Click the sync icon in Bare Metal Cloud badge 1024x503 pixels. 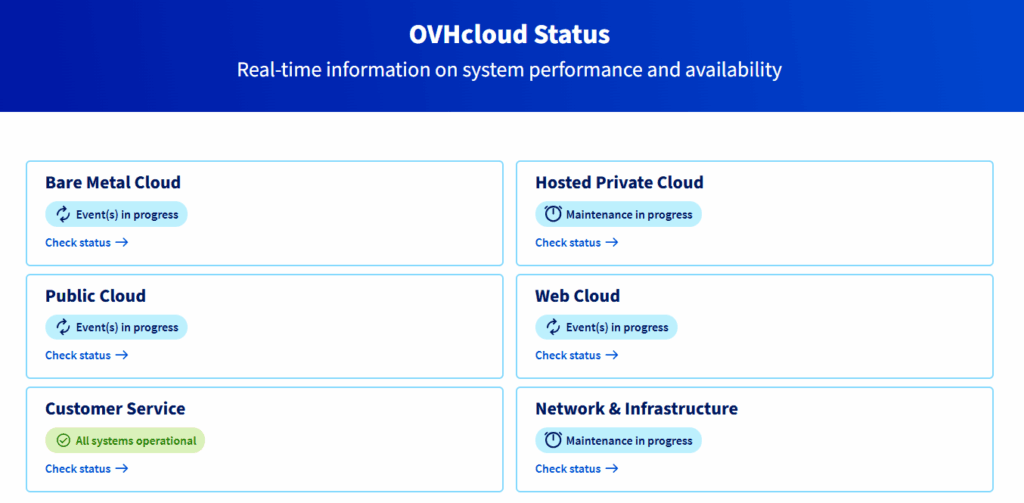[x=63, y=214]
